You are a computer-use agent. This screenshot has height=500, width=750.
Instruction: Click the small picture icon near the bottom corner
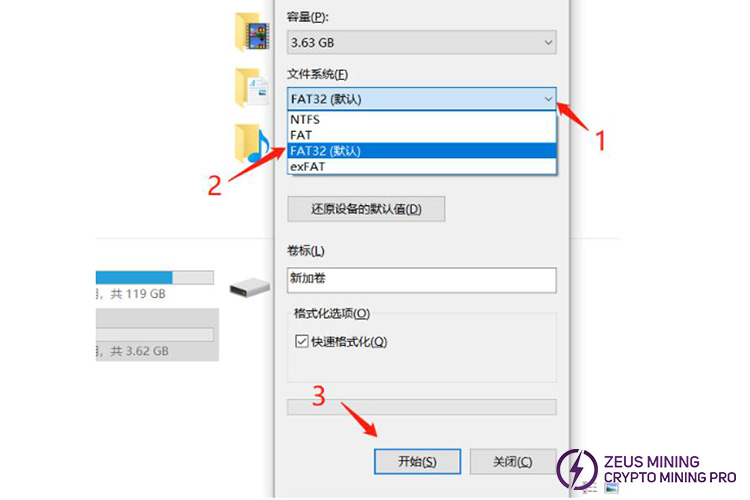click(611, 489)
